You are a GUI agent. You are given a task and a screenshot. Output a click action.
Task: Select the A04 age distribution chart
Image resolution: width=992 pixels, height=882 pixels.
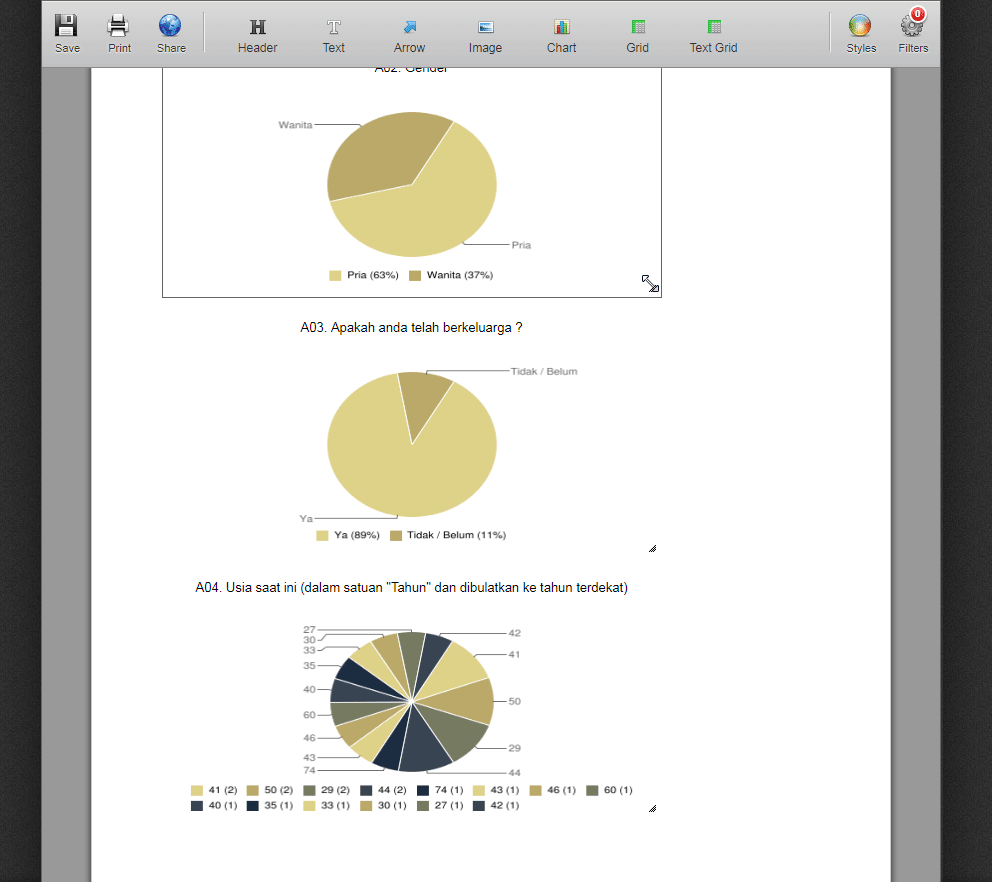411,700
